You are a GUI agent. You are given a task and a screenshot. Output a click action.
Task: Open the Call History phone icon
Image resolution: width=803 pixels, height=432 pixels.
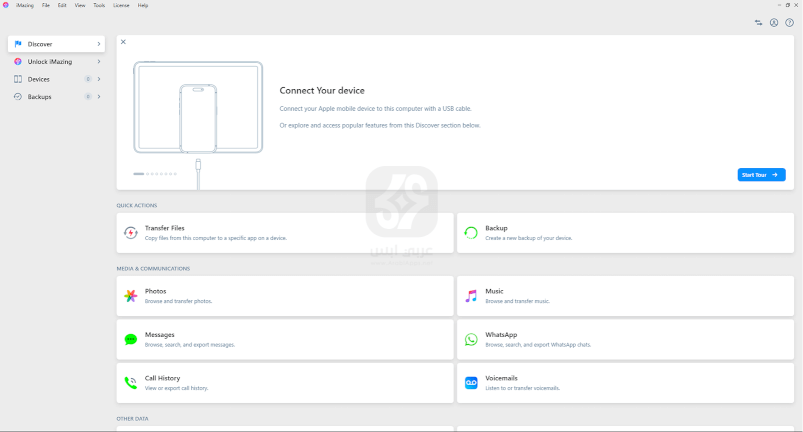130,383
